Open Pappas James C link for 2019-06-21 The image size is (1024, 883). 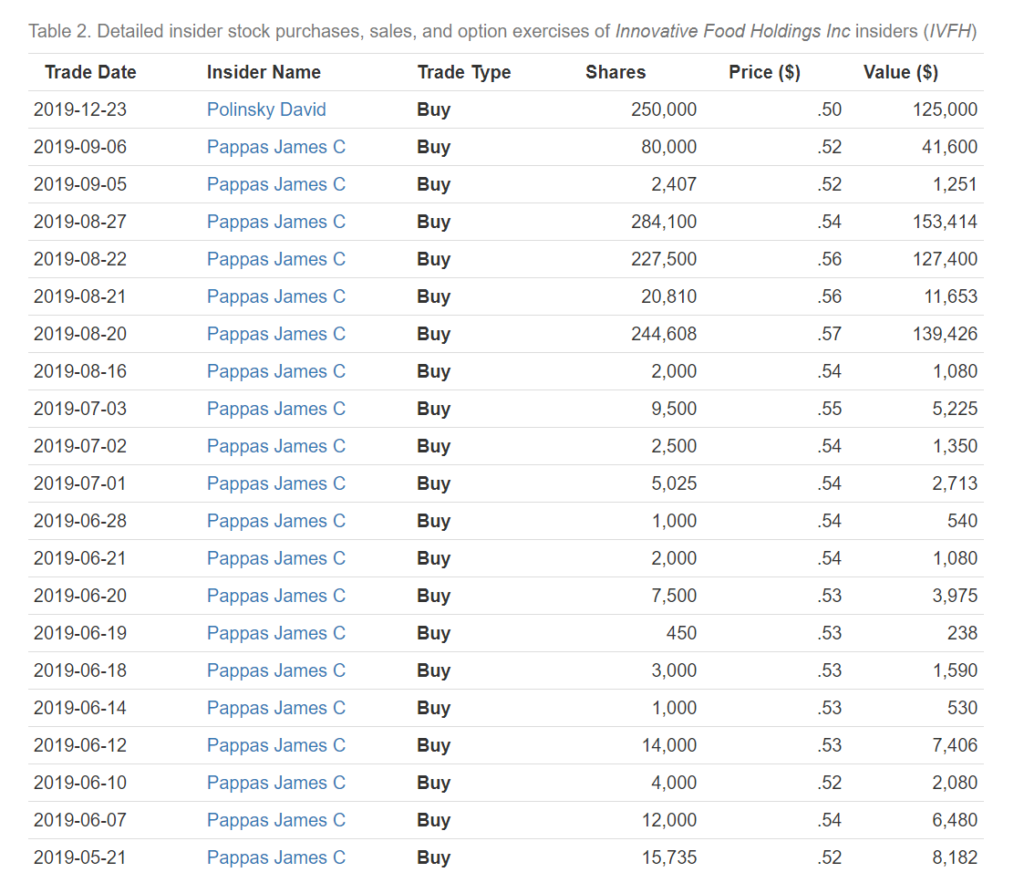pos(276,558)
